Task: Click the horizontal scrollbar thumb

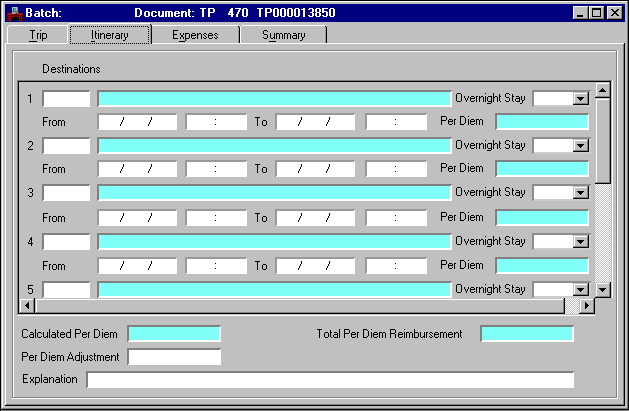Action: (x=300, y=306)
